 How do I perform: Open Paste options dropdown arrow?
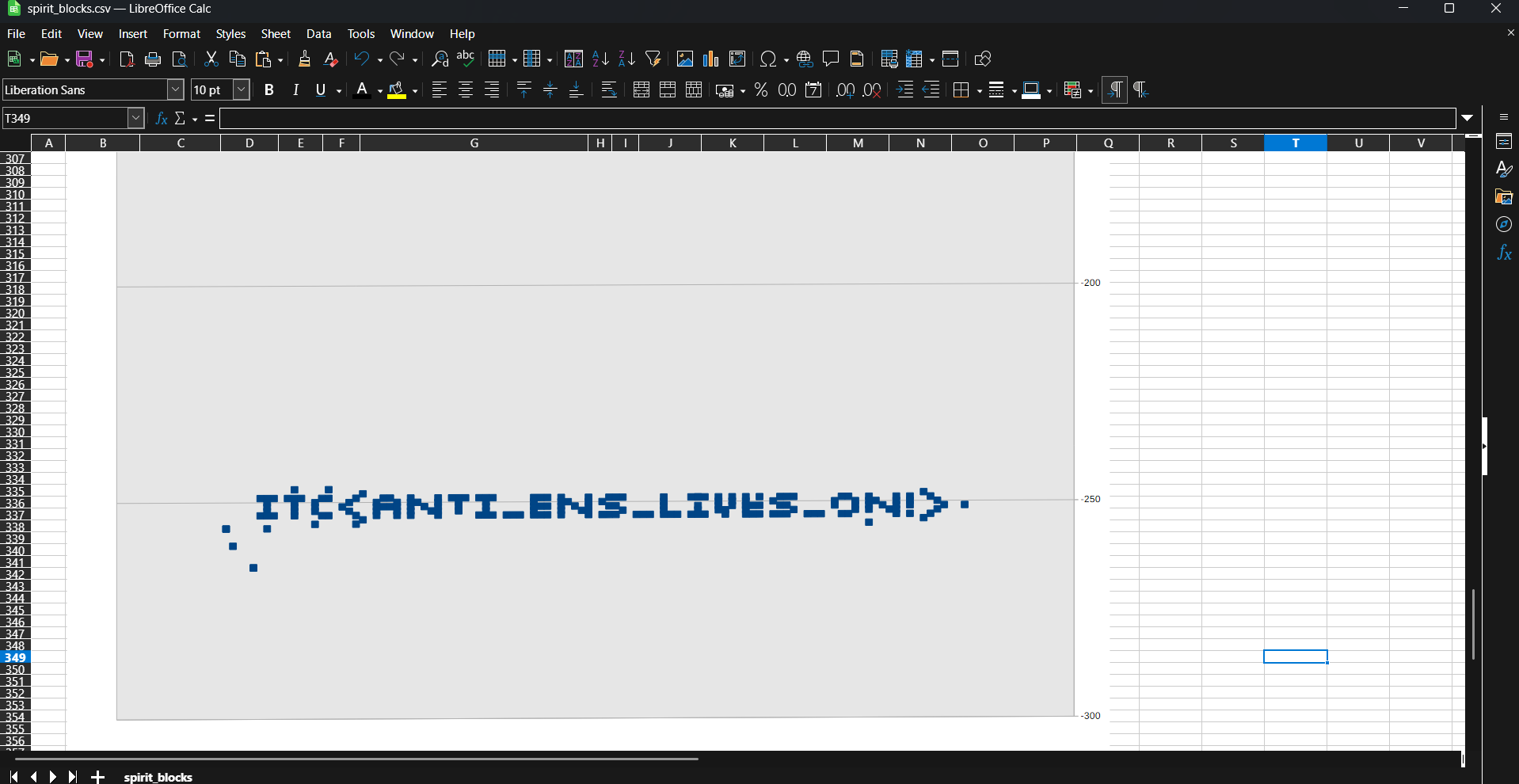point(280,59)
